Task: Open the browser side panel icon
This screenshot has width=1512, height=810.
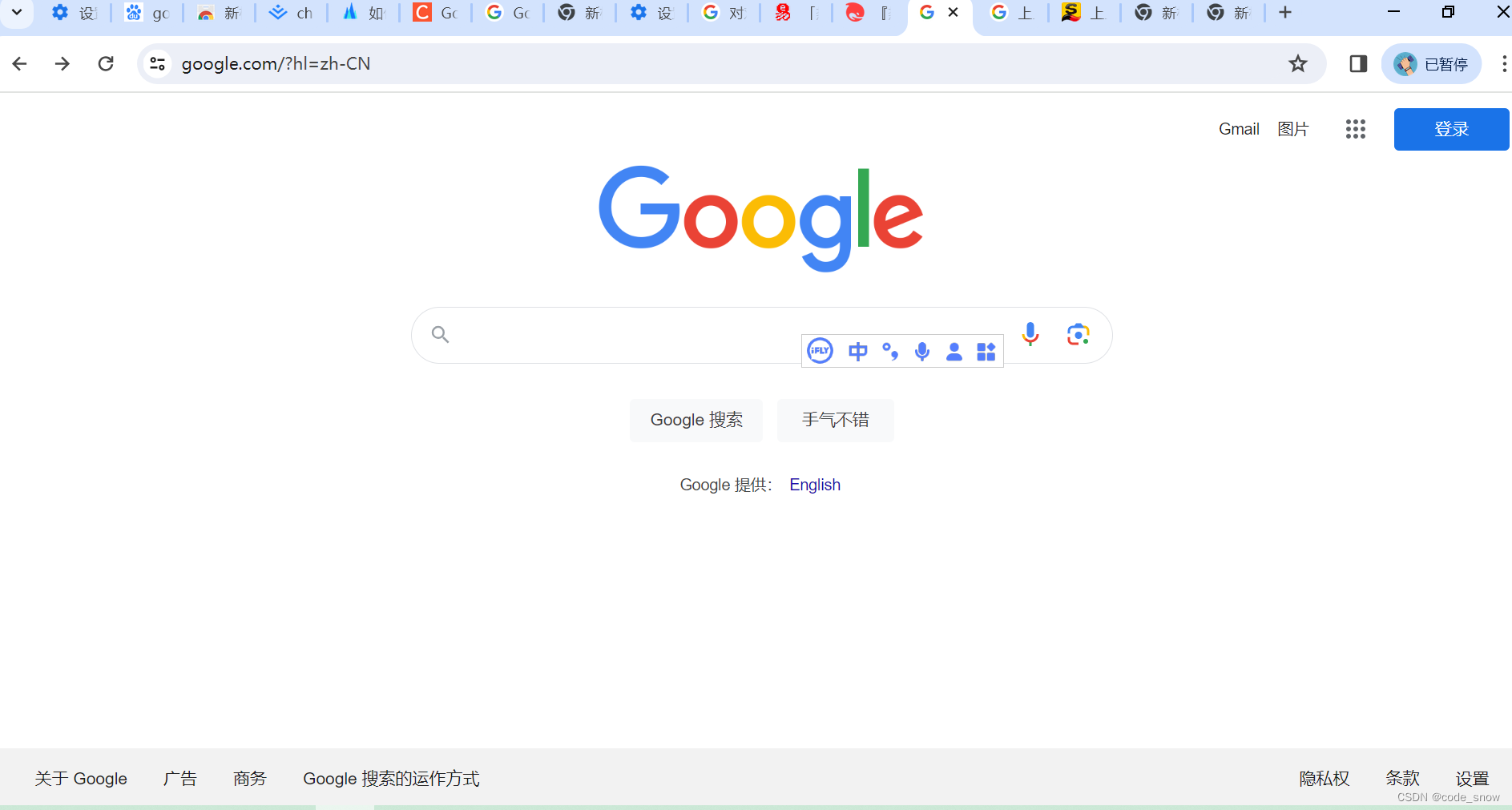Action: (1358, 63)
